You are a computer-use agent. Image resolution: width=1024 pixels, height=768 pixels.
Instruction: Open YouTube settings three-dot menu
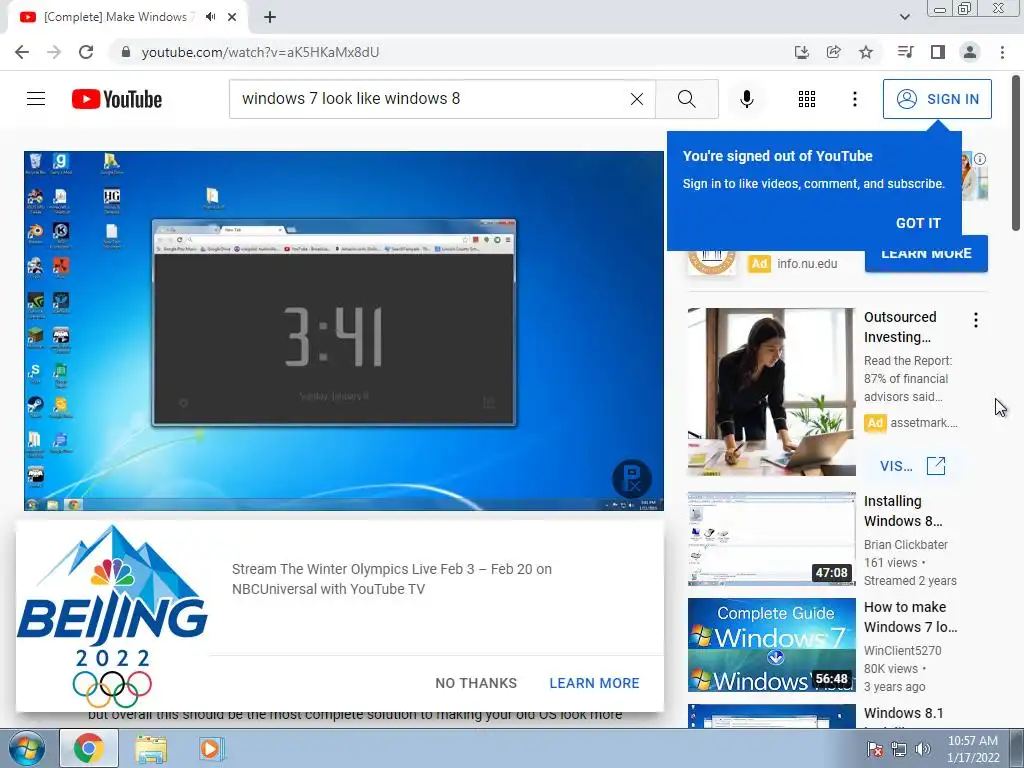(855, 99)
